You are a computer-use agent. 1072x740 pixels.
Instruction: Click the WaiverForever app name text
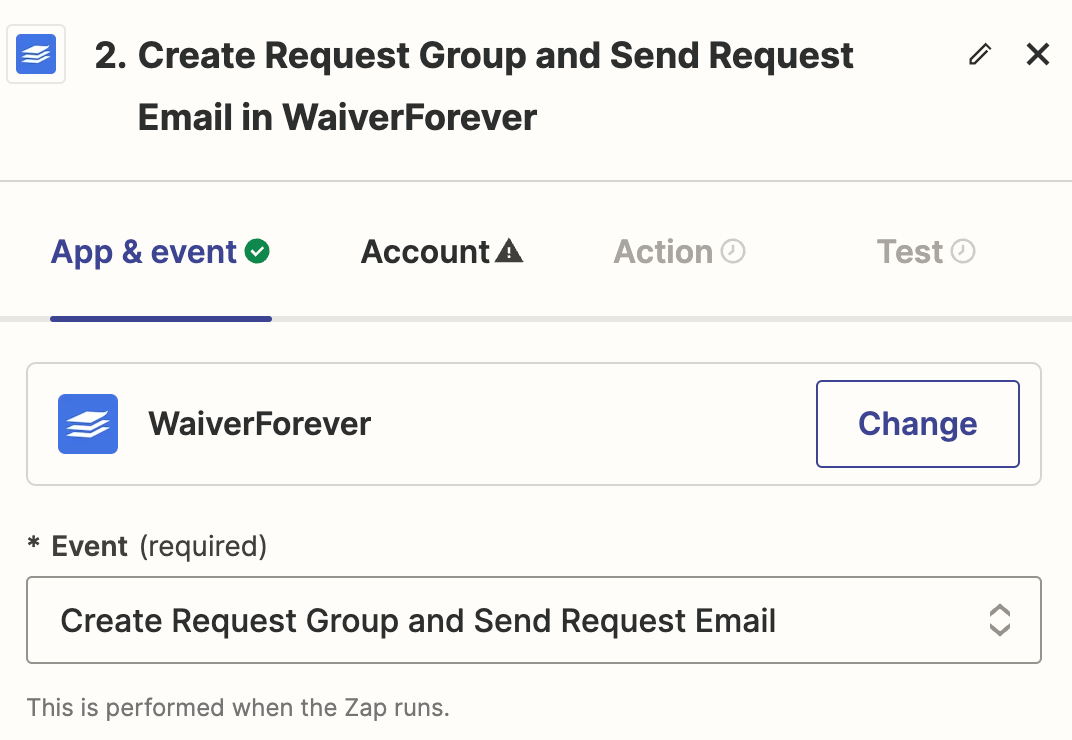pyautogui.click(x=257, y=424)
